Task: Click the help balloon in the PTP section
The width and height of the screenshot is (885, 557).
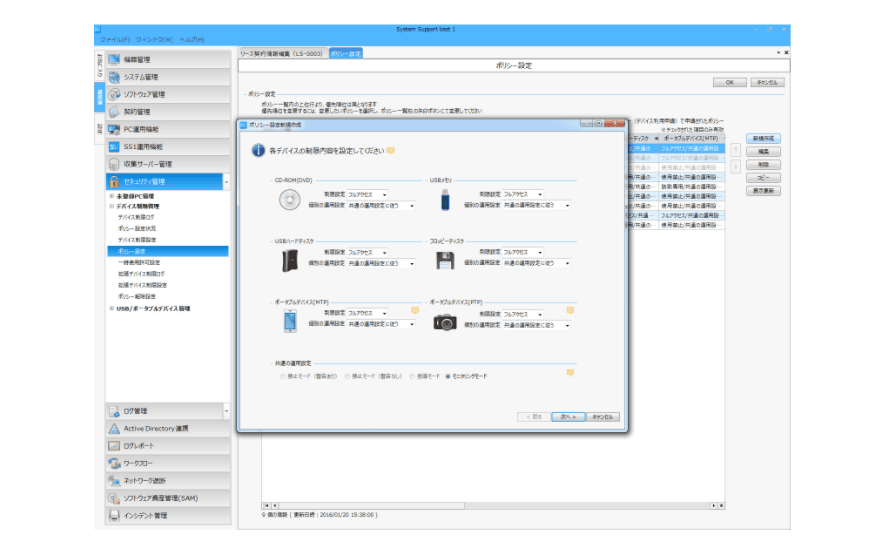Action: tap(570, 310)
